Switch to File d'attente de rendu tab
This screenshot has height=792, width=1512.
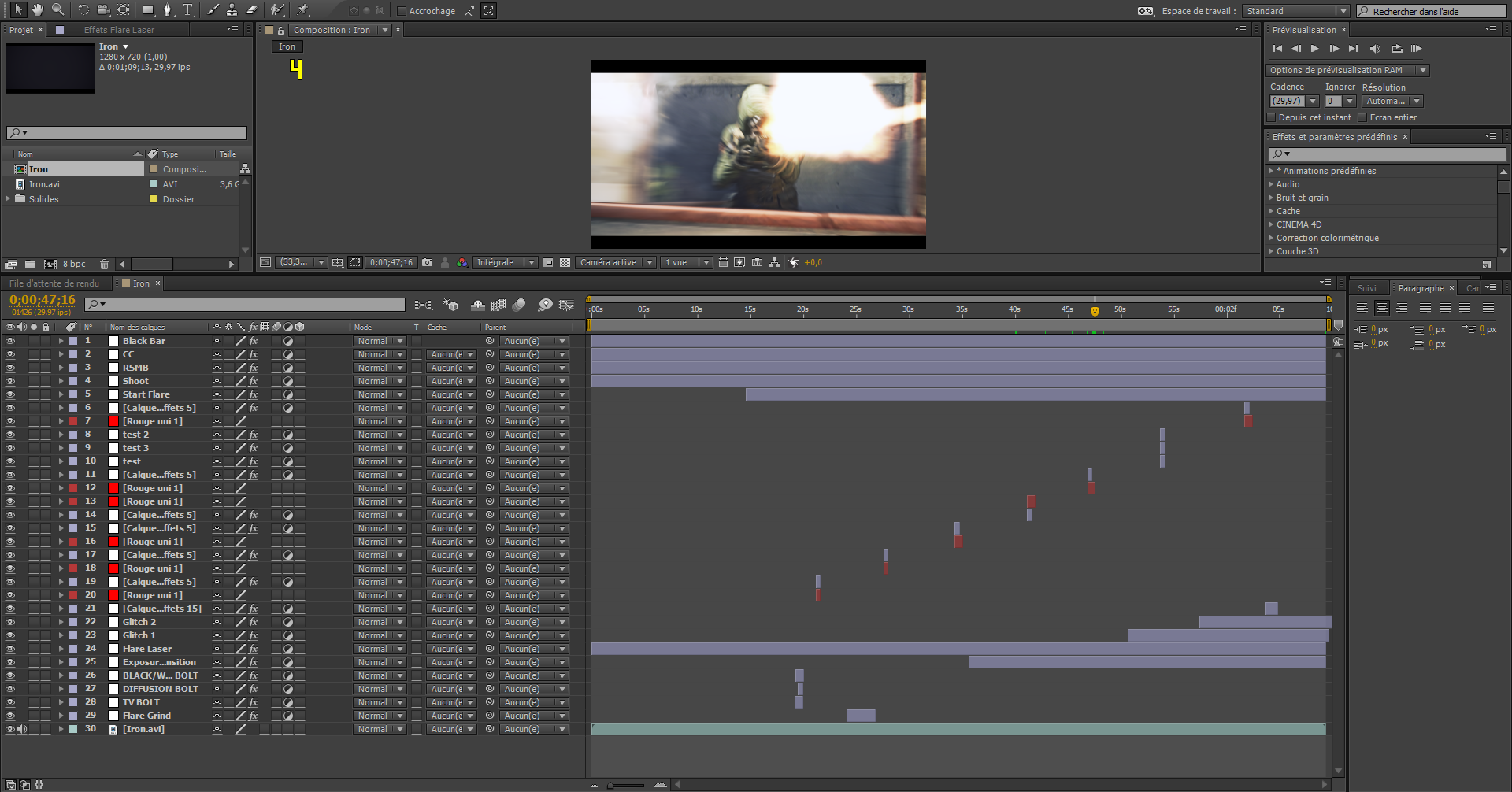click(54, 283)
